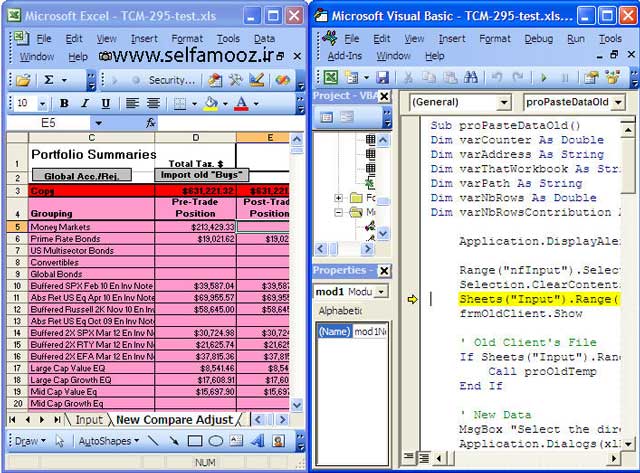Screen dimensions: 640x473
Task: Select the Oval drawing tool
Action: (216, 441)
